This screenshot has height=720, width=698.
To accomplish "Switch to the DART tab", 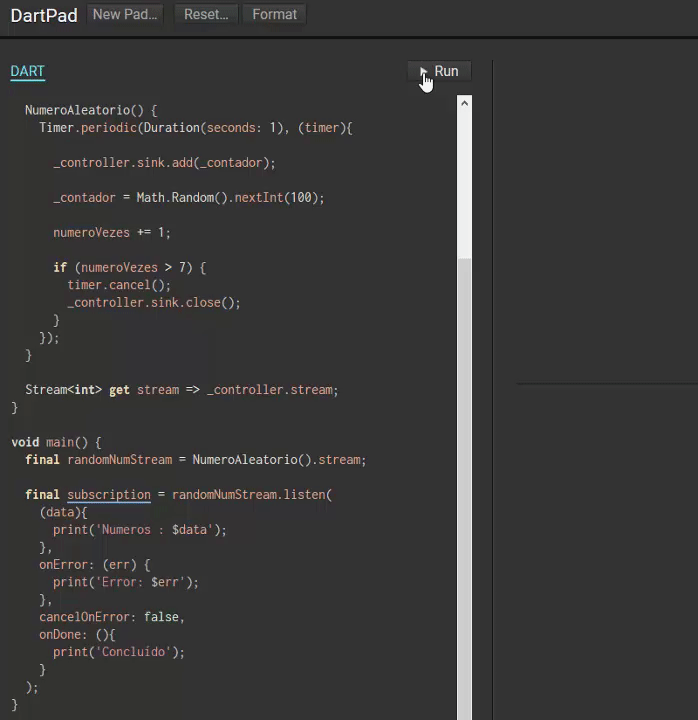I will 28,71.
